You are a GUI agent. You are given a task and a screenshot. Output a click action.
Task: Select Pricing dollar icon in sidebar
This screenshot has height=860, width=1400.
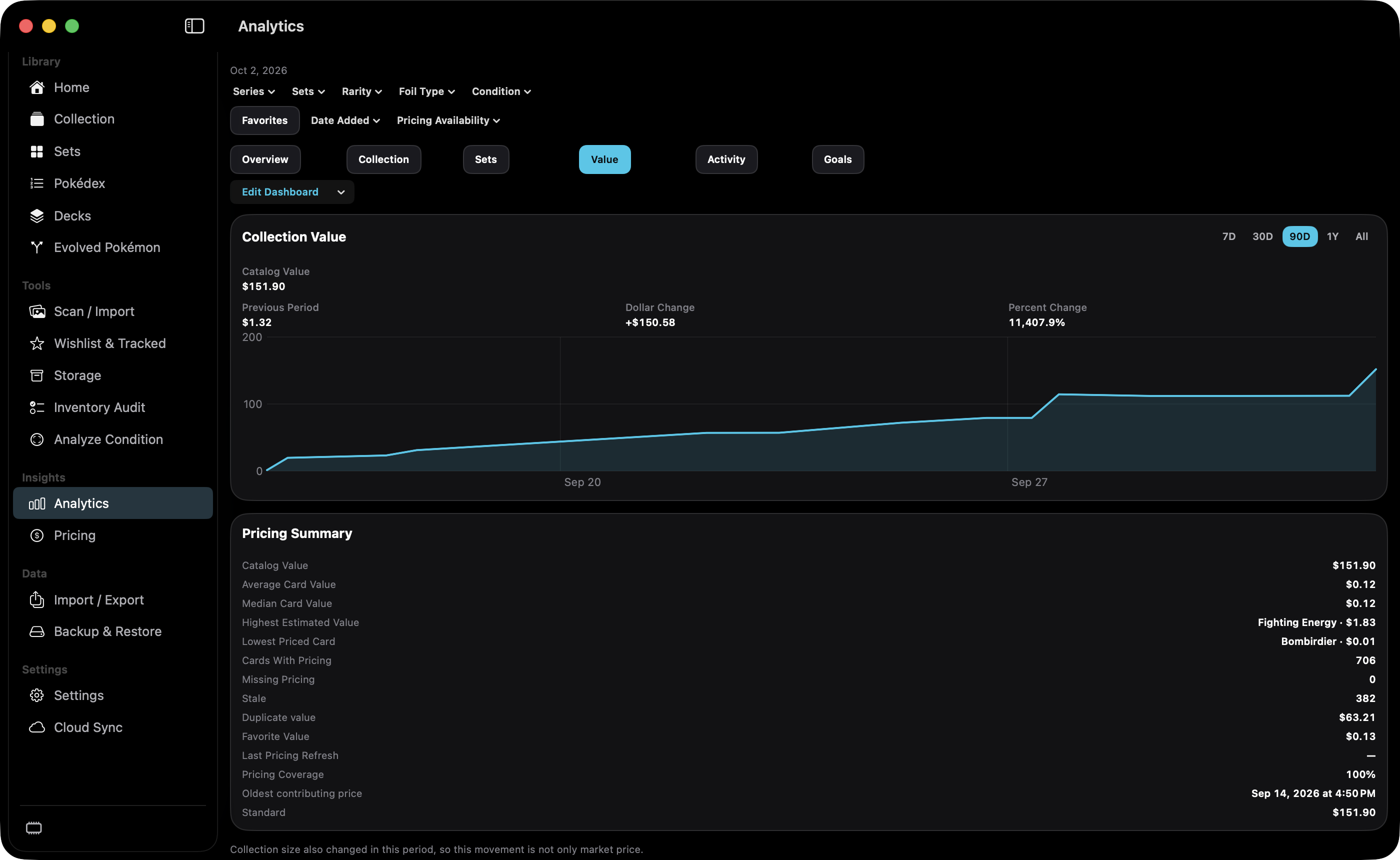point(37,536)
